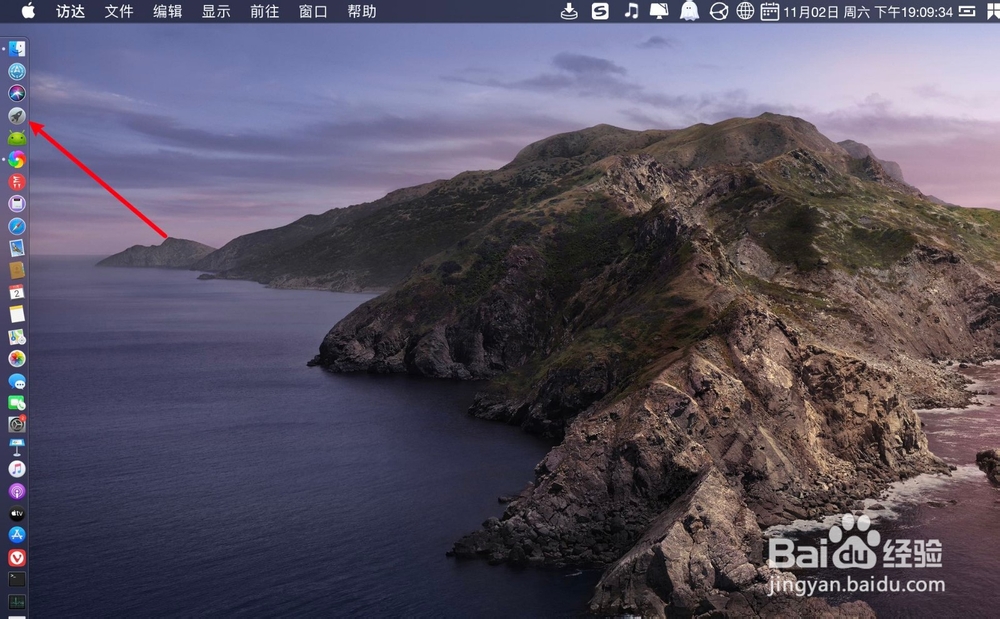This screenshot has width=1000, height=619.
Task: Open the purple Podcasts icon
Action: [x=17, y=491]
